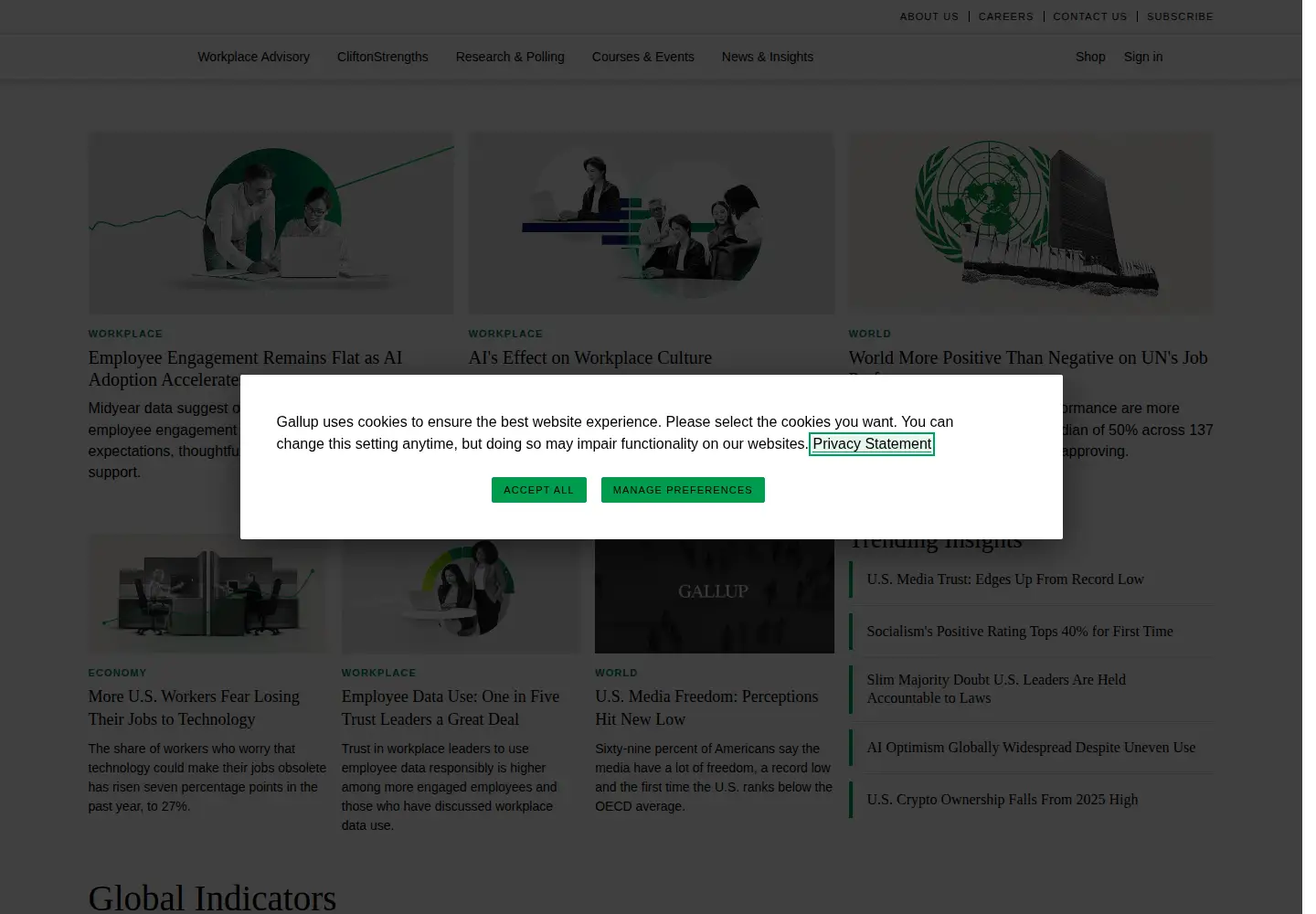Open the Privacy Statement link
Image resolution: width=1316 pixels, height=914 pixels.
coord(872,444)
